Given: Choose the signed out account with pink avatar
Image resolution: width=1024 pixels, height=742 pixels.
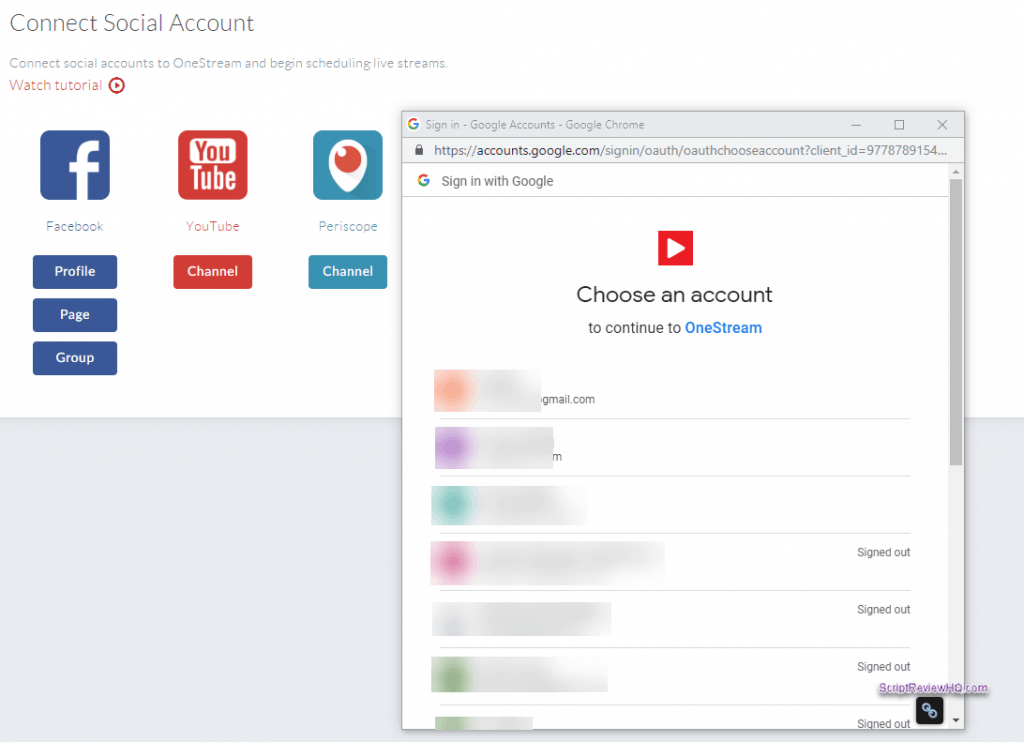Looking at the screenshot, I should (x=673, y=563).
